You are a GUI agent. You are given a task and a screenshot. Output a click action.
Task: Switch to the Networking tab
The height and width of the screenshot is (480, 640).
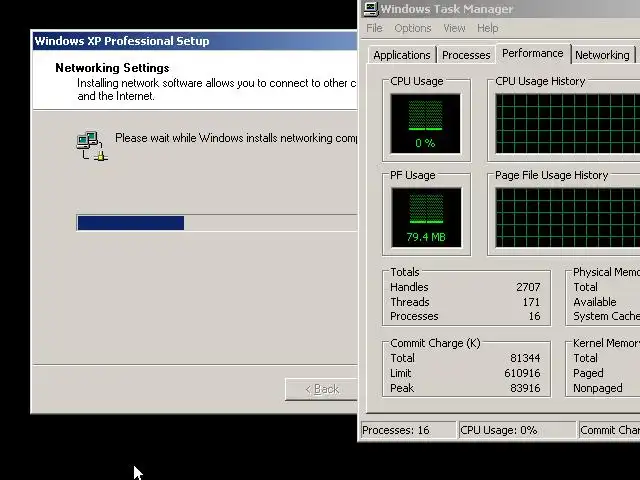click(602, 55)
